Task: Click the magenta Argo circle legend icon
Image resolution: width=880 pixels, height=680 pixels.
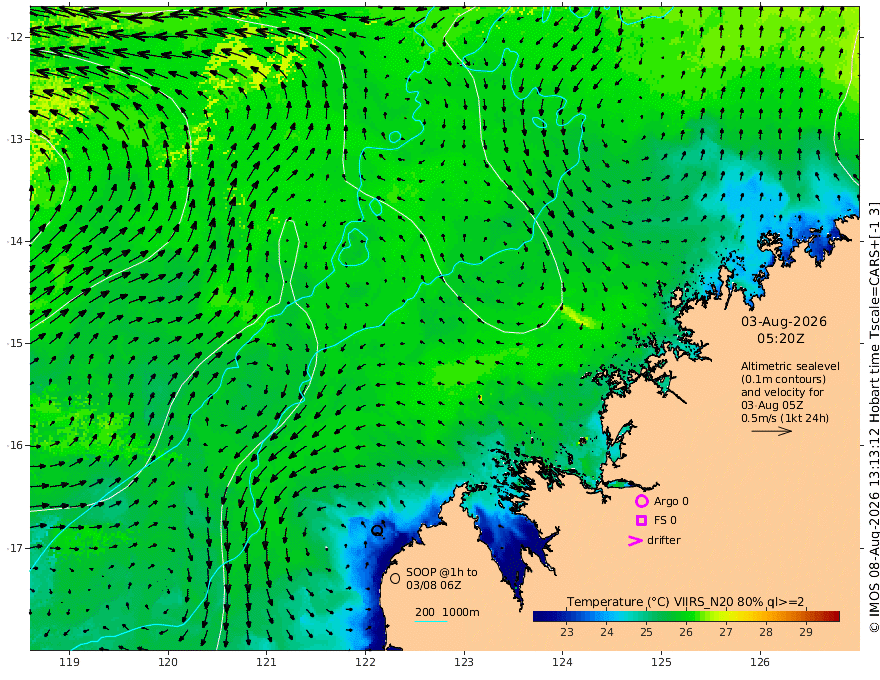Action: click(x=641, y=501)
